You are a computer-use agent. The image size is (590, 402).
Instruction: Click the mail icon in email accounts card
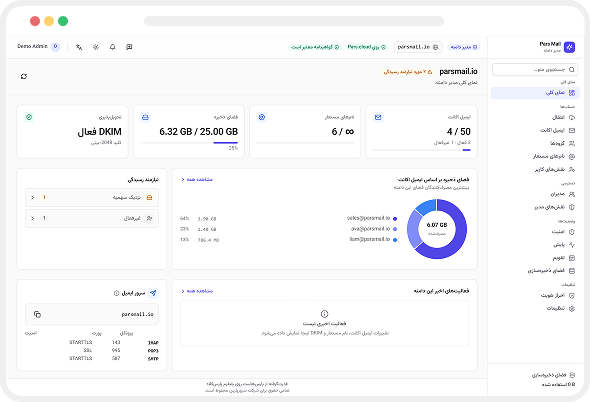(x=378, y=117)
